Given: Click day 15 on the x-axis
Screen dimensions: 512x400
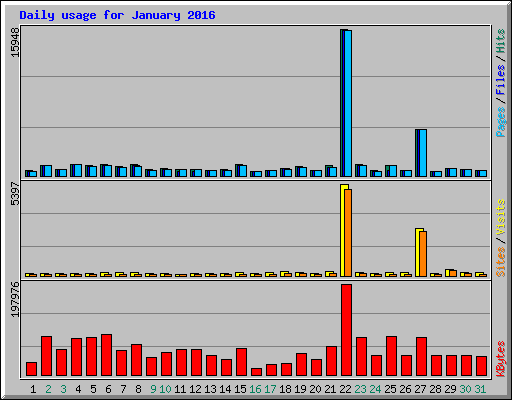Looking at the screenshot, I should [240, 389].
